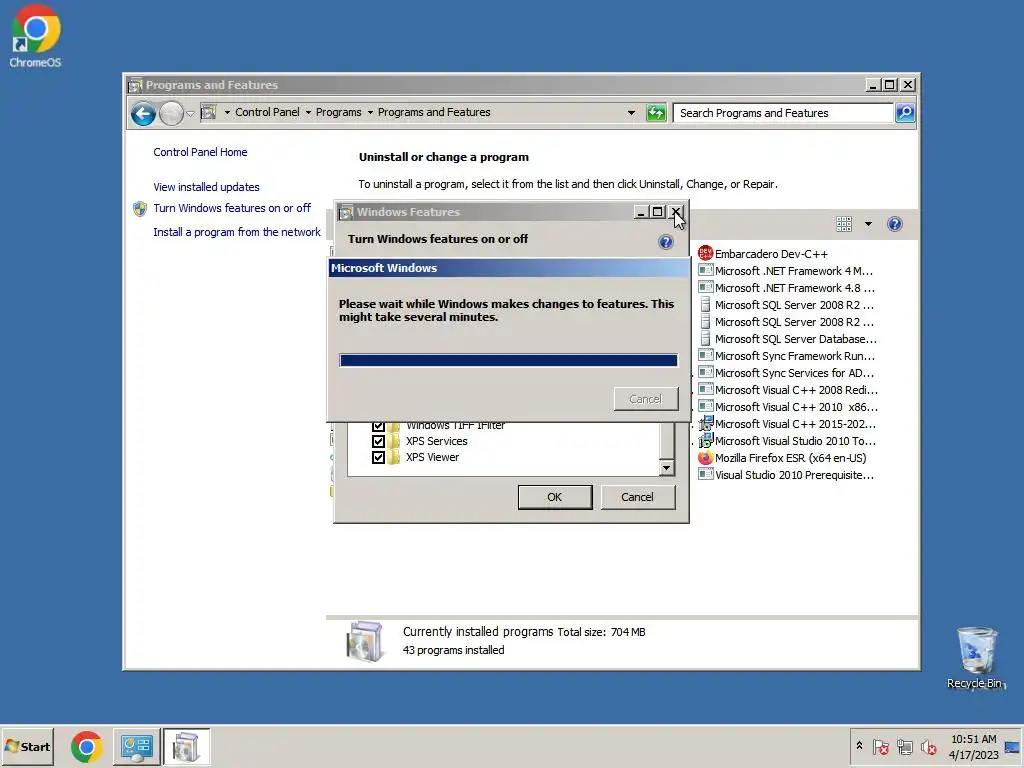The image size is (1024, 768).
Task: Select Mozilla Firefox ESR entry
Action: coord(782,458)
